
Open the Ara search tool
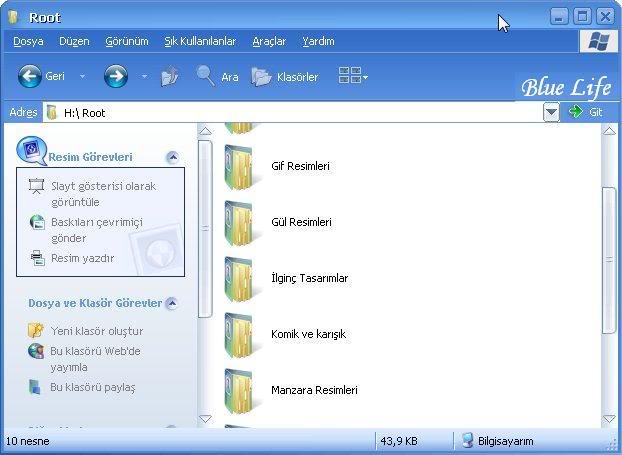pyautogui.click(x=217, y=76)
